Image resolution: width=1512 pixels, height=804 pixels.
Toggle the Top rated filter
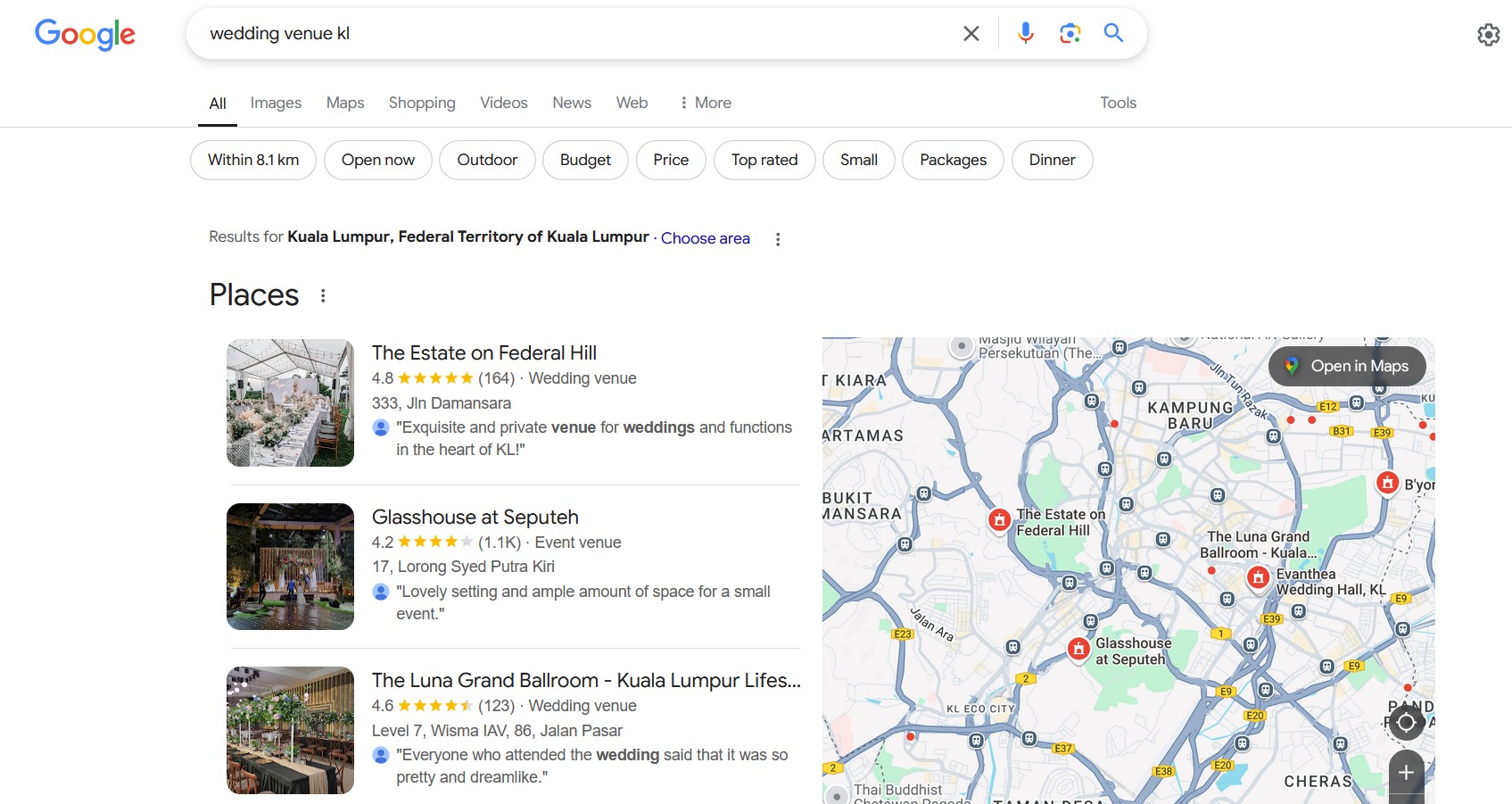[x=764, y=160]
